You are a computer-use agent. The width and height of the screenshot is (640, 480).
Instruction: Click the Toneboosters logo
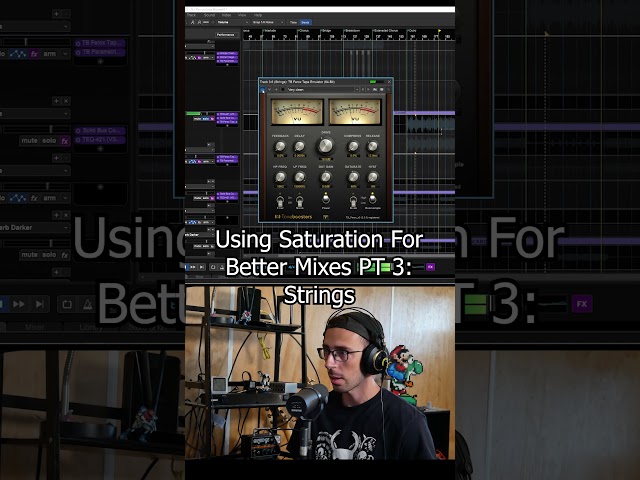click(x=293, y=217)
